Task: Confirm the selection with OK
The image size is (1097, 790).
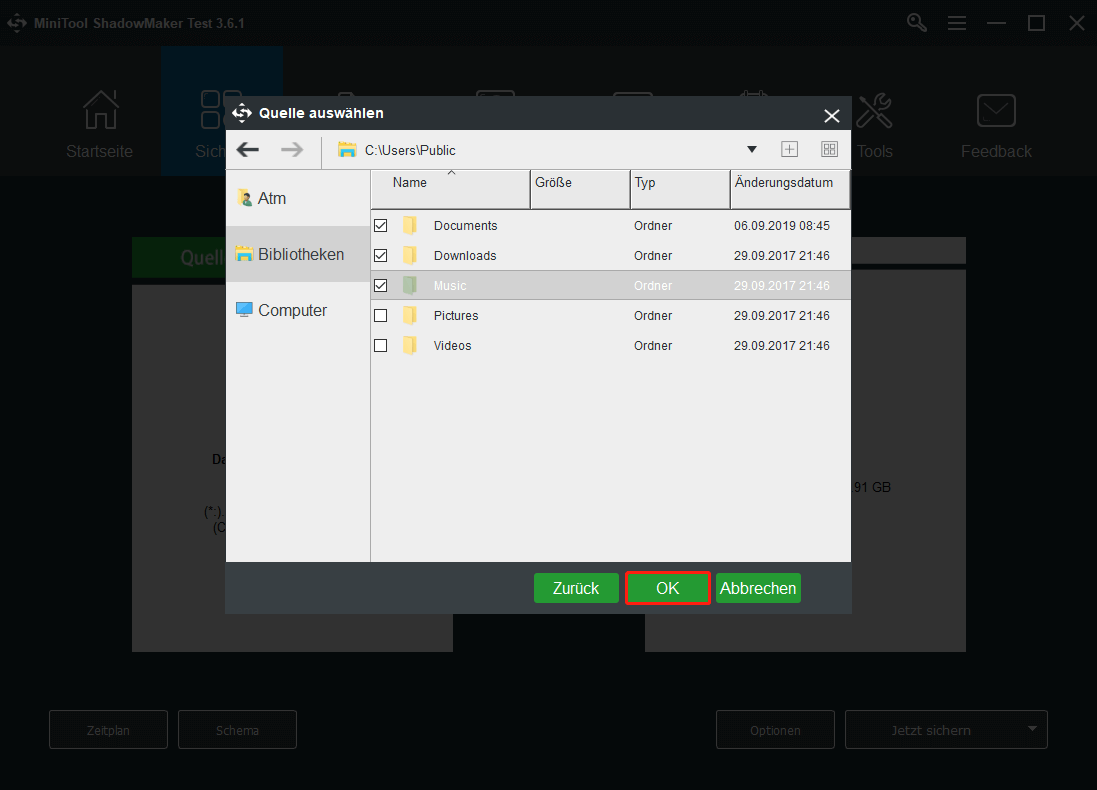Action: click(x=667, y=588)
